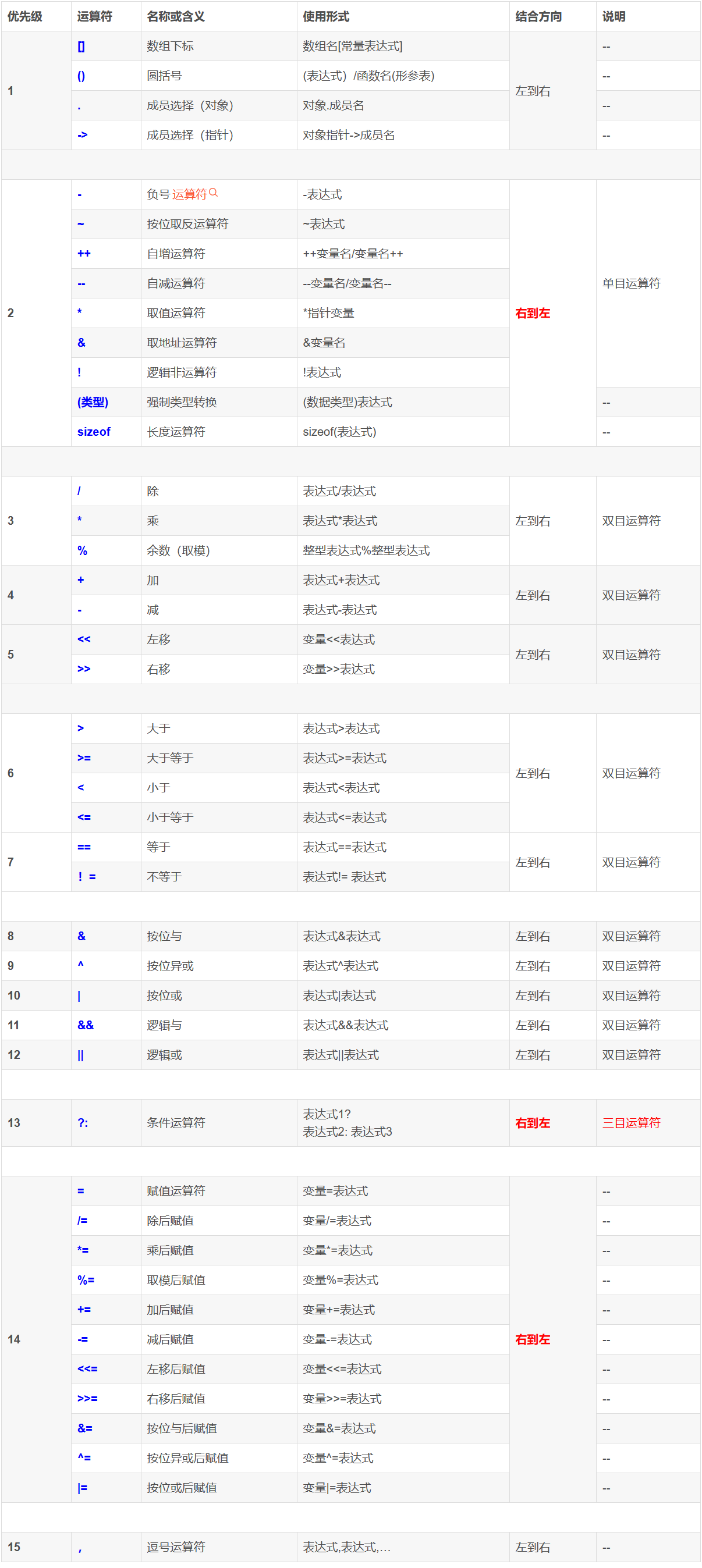Click the 取地址运算符 name cell

(219, 343)
